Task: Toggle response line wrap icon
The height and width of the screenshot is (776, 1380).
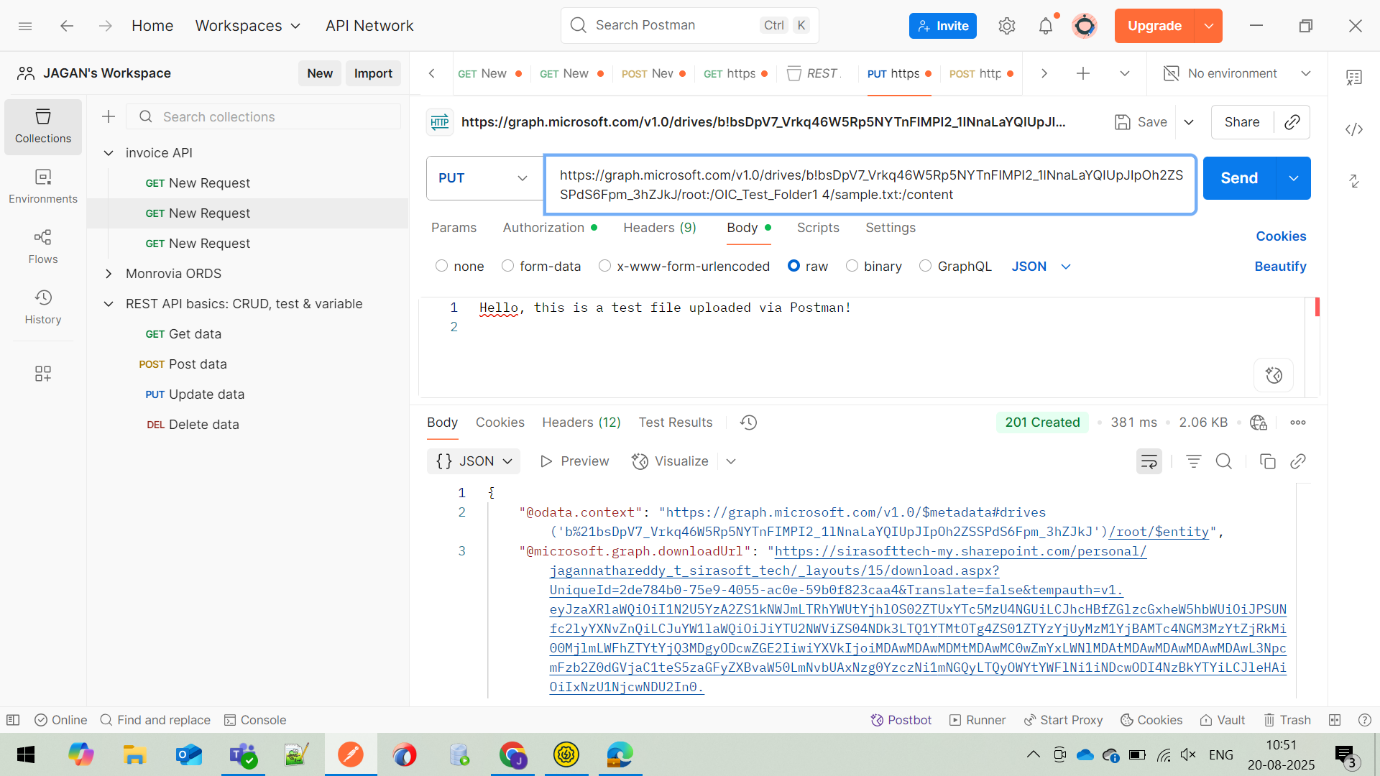Action: [1149, 461]
